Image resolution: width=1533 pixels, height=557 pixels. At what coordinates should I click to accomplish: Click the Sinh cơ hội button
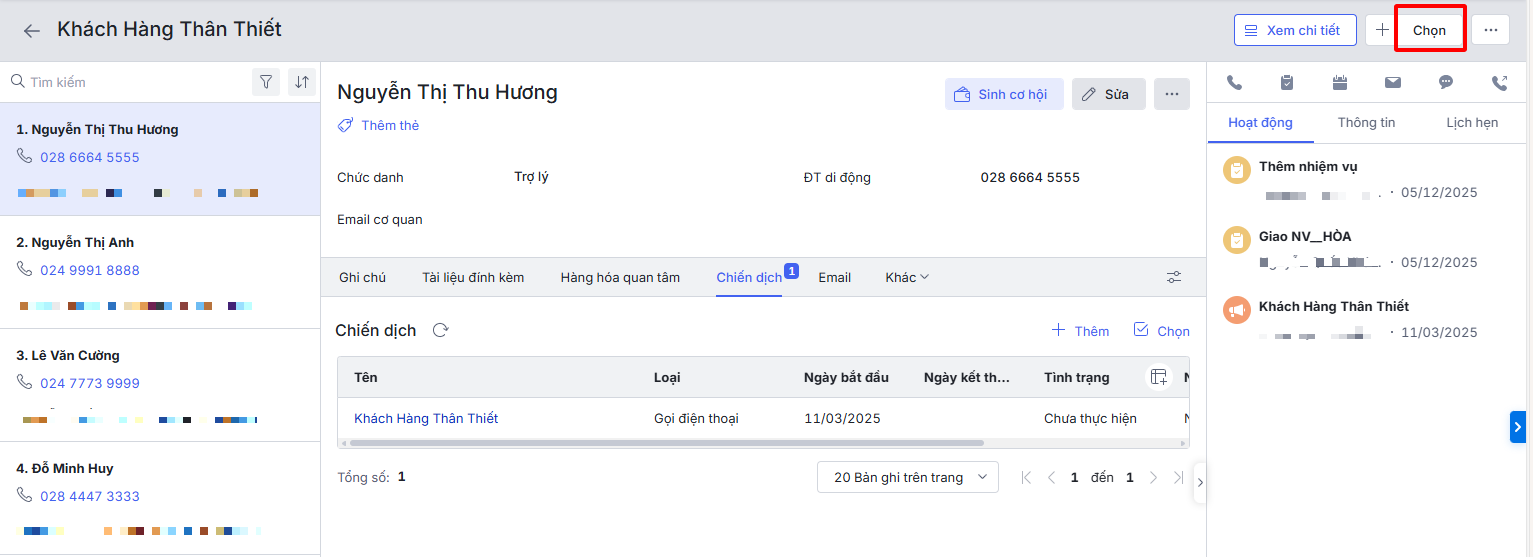(1004, 94)
